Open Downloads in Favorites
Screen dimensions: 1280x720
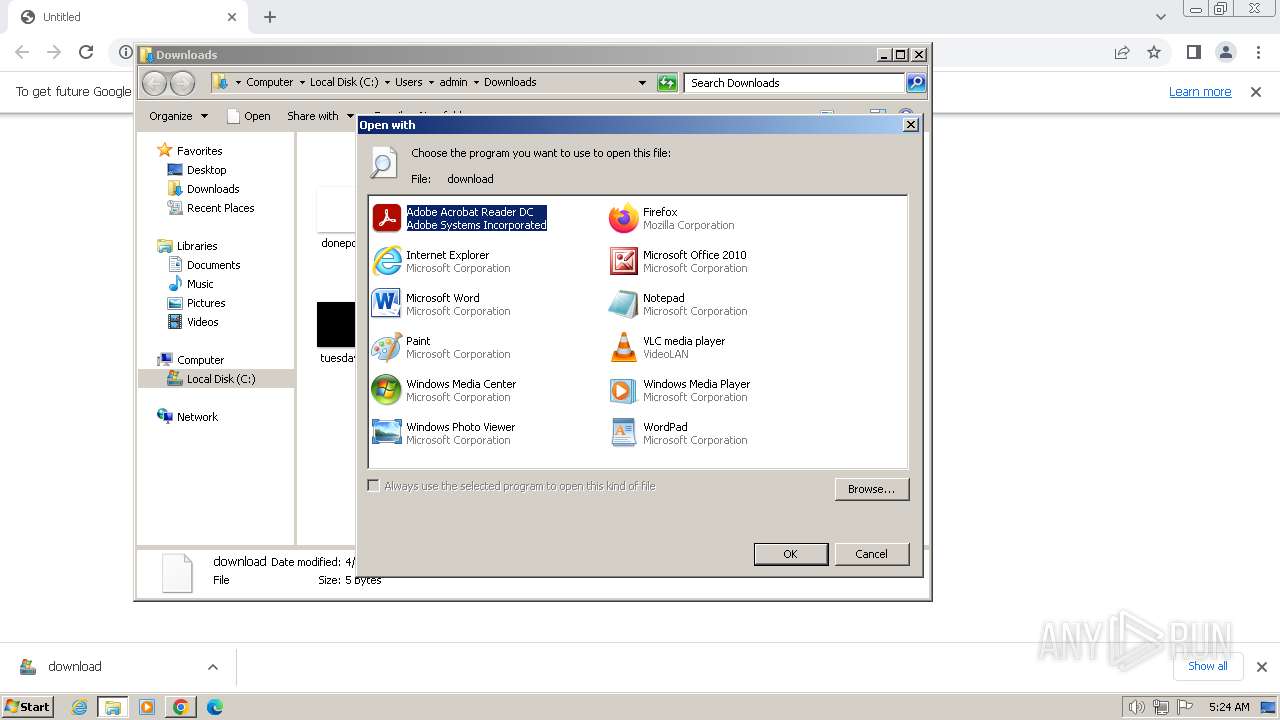[x=213, y=189]
